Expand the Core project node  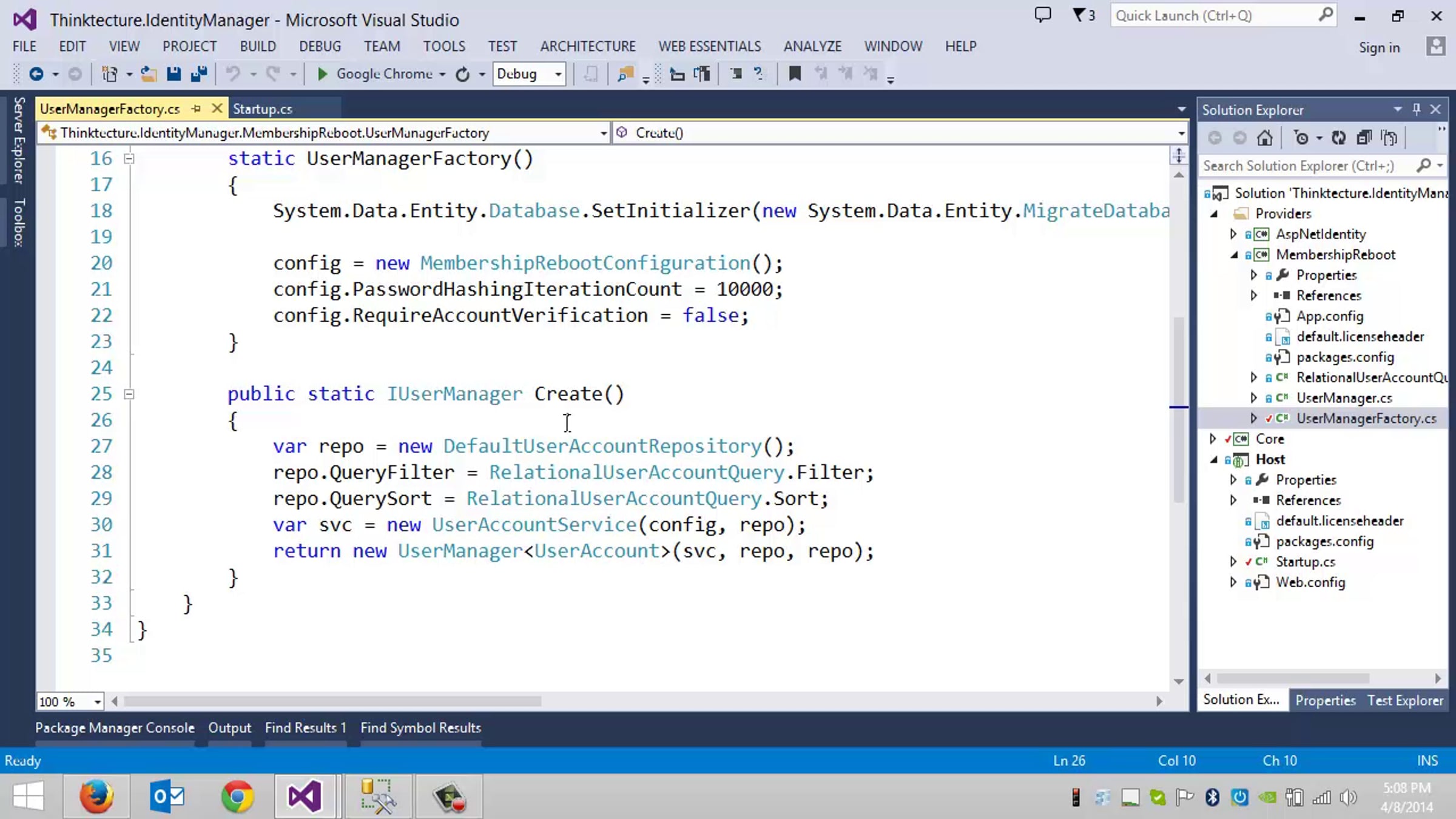1213,439
